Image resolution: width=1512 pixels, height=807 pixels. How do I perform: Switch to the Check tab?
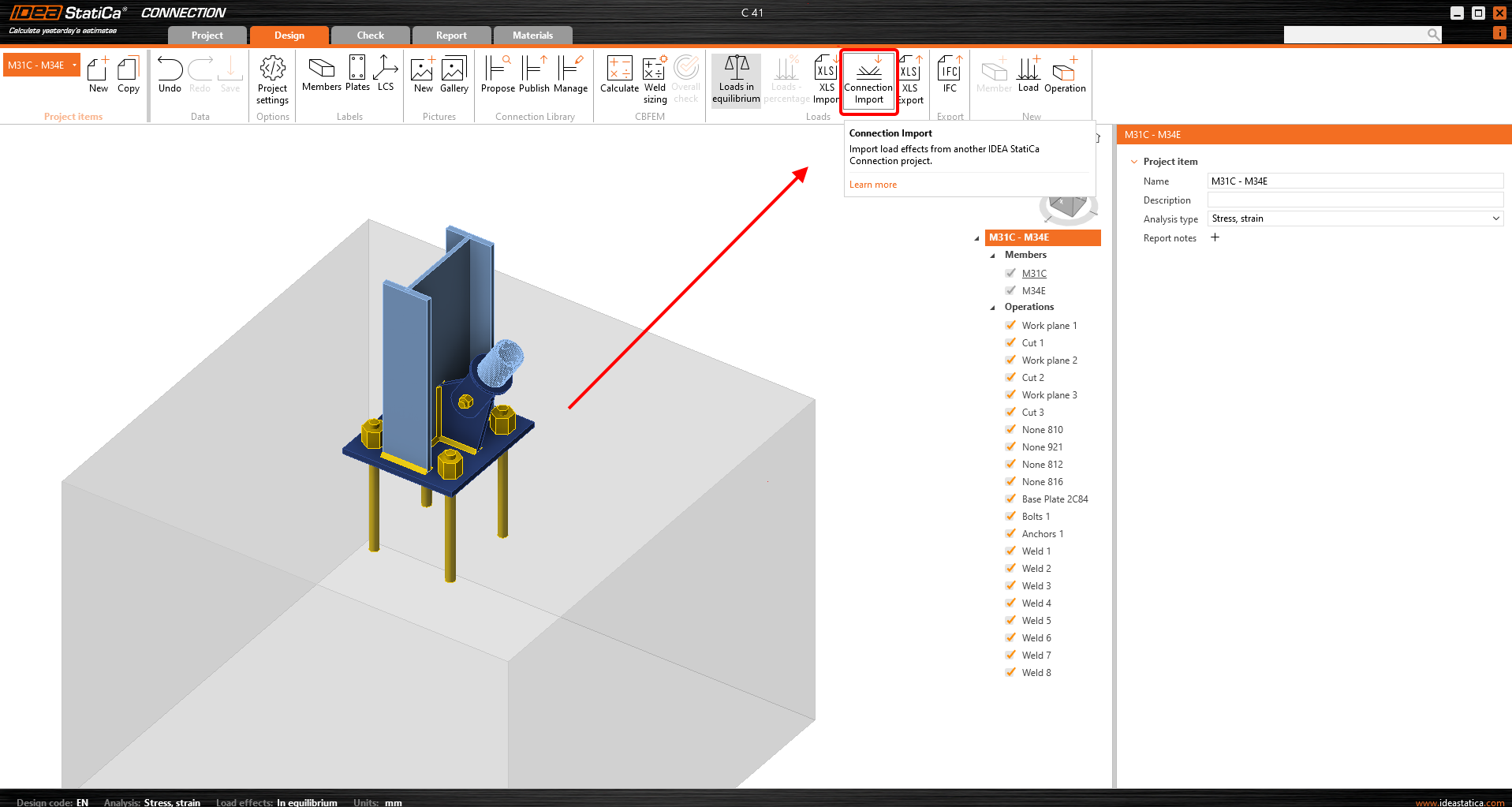[x=370, y=35]
